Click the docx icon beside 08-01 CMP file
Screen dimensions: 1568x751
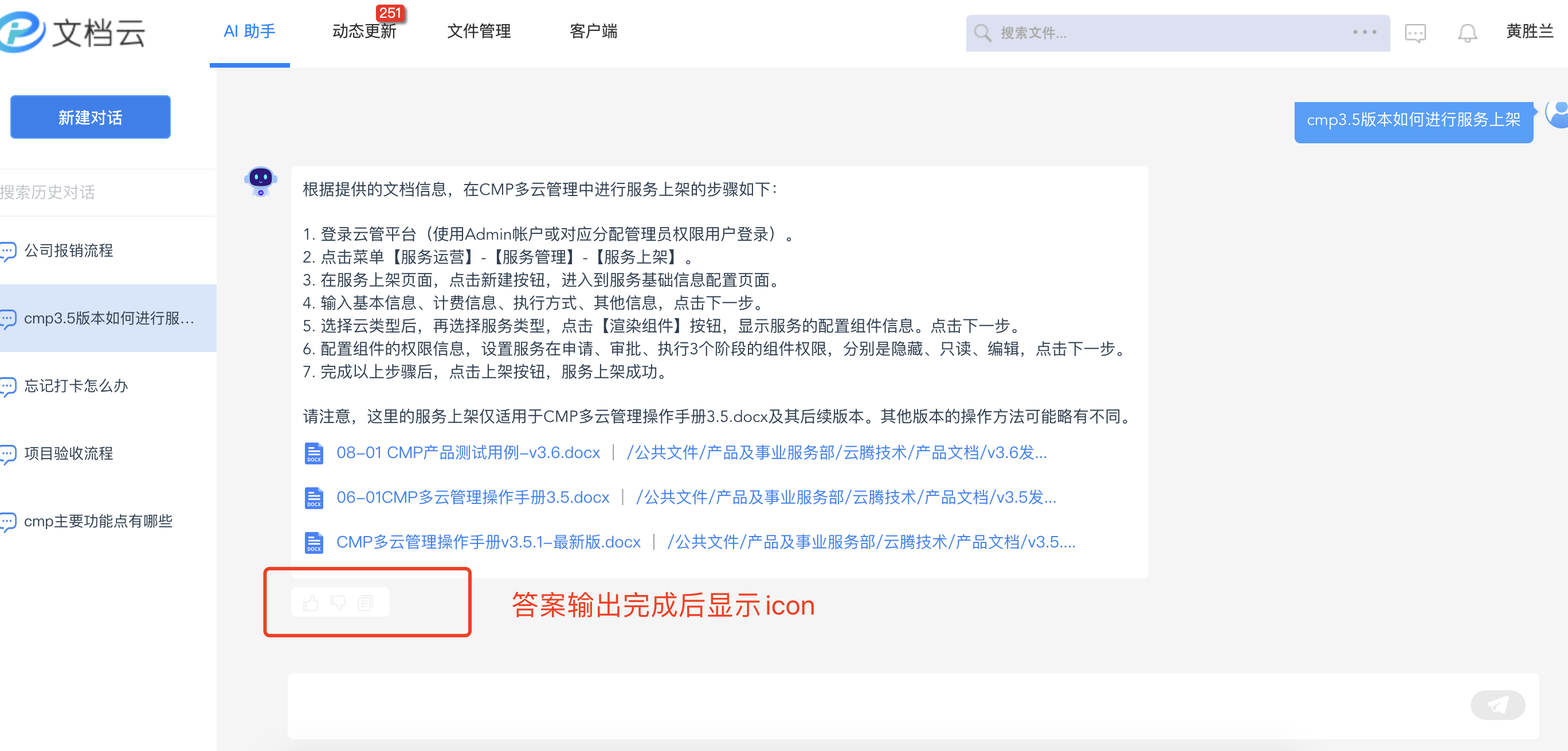point(313,453)
